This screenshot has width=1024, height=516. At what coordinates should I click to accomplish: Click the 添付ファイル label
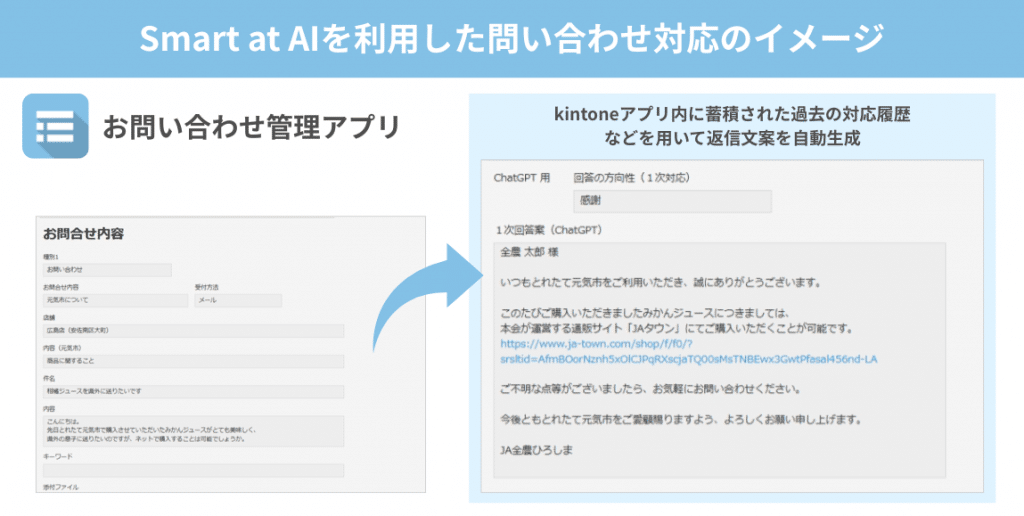pos(61,487)
